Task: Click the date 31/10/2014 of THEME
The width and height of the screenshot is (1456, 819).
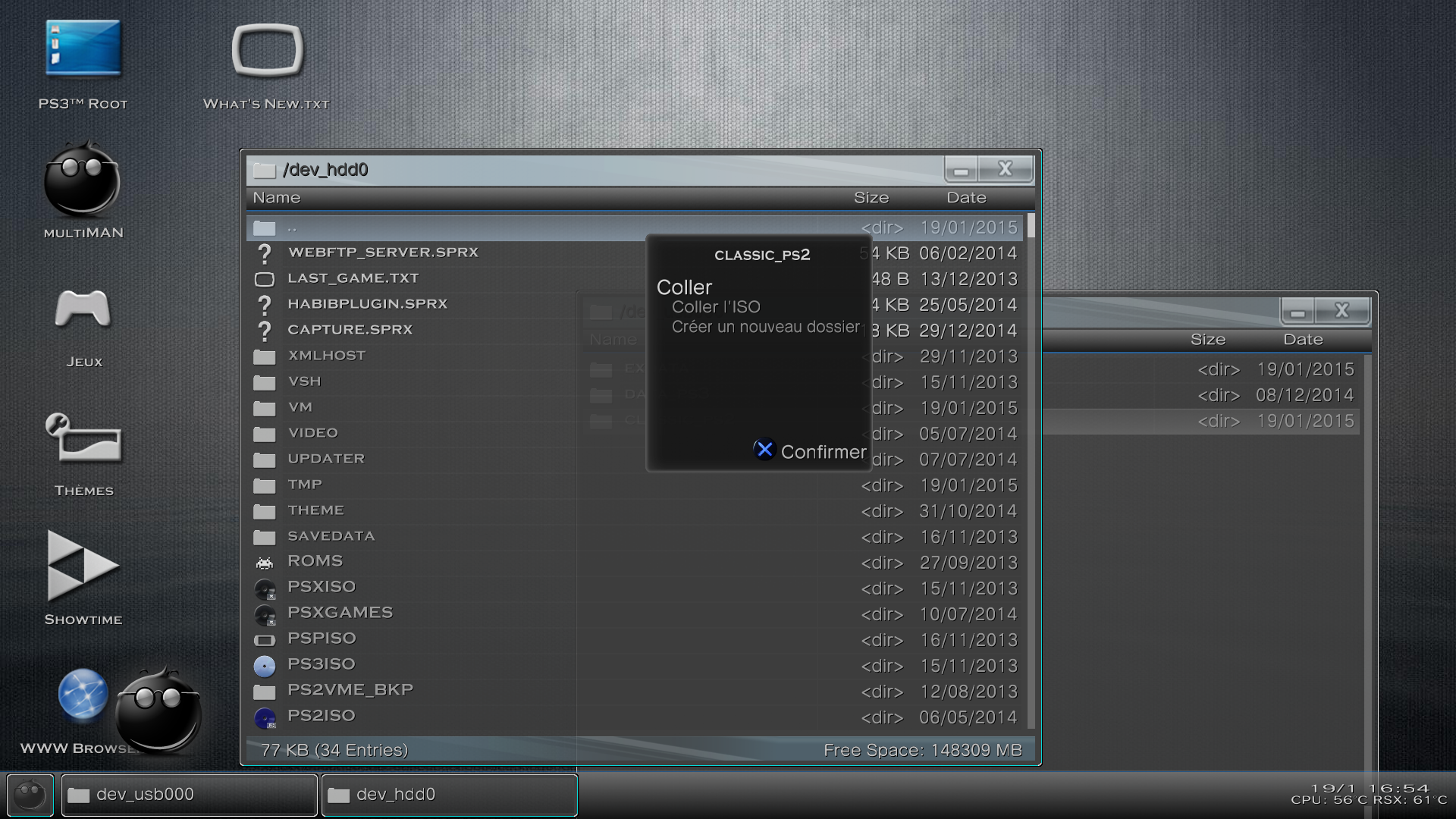Action: (x=968, y=511)
